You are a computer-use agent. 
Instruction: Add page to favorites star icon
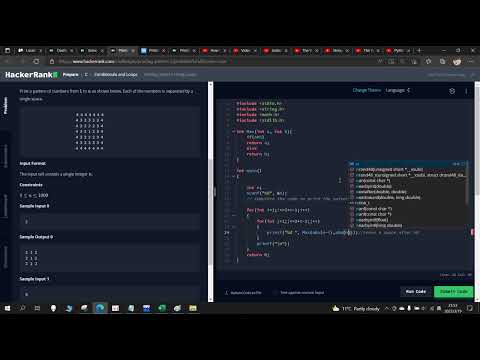click(429, 61)
